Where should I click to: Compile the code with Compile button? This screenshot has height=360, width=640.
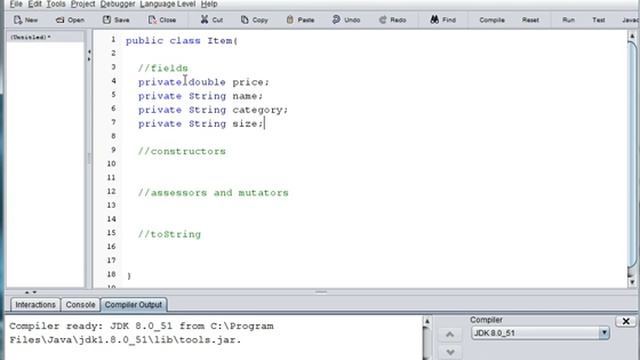click(492, 20)
